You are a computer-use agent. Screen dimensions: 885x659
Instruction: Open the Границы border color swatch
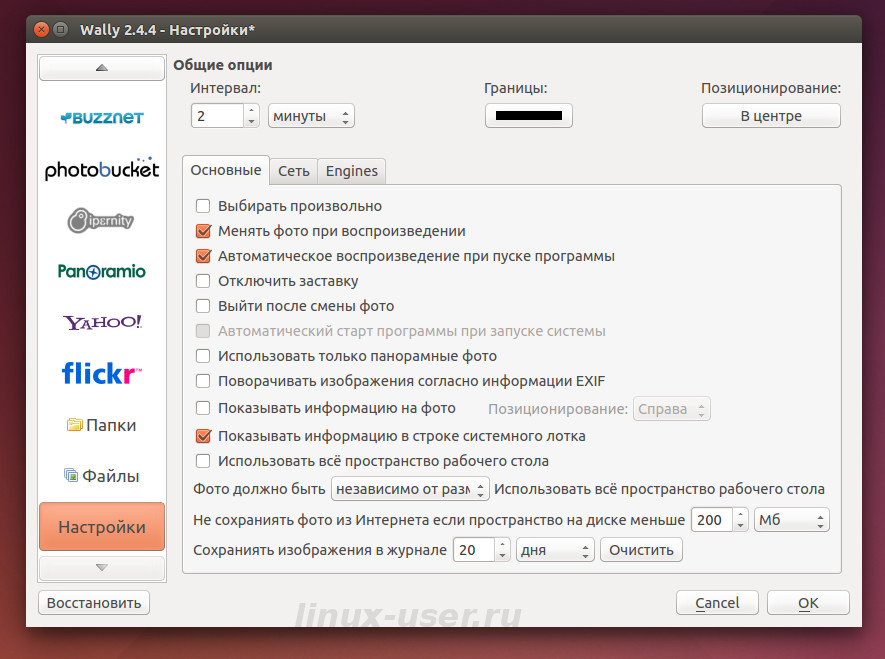pyautogui.click(x=528, y=115)
